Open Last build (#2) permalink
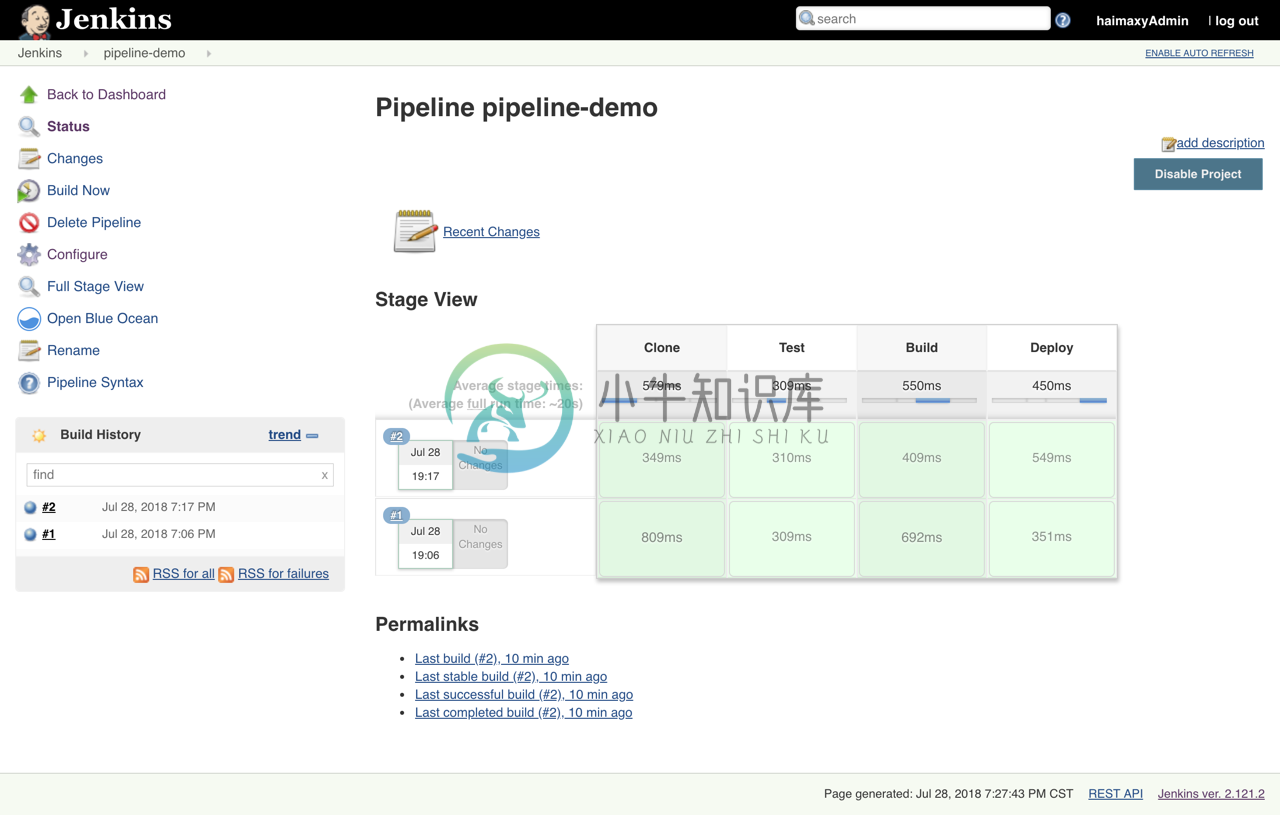The image size is (1280, 815). [x=491, y=659]
